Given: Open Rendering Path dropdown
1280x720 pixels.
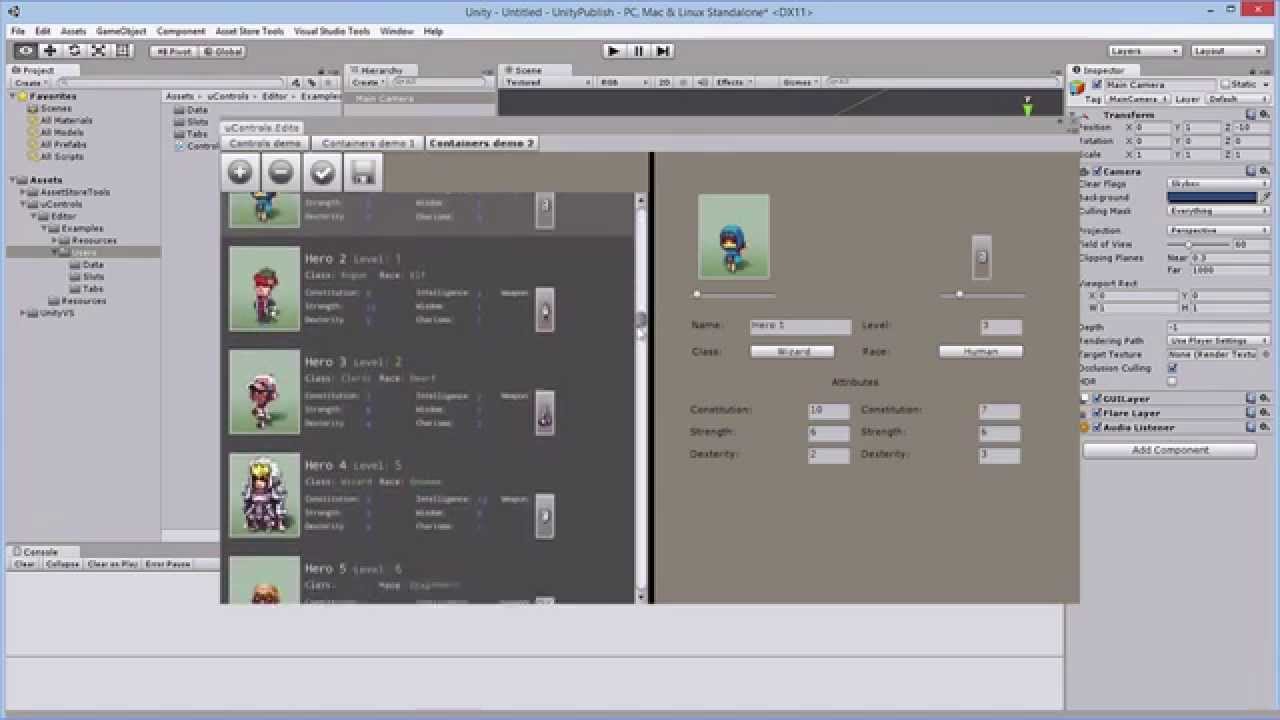Looking at the screenshot, I should tap(1219, 341).
